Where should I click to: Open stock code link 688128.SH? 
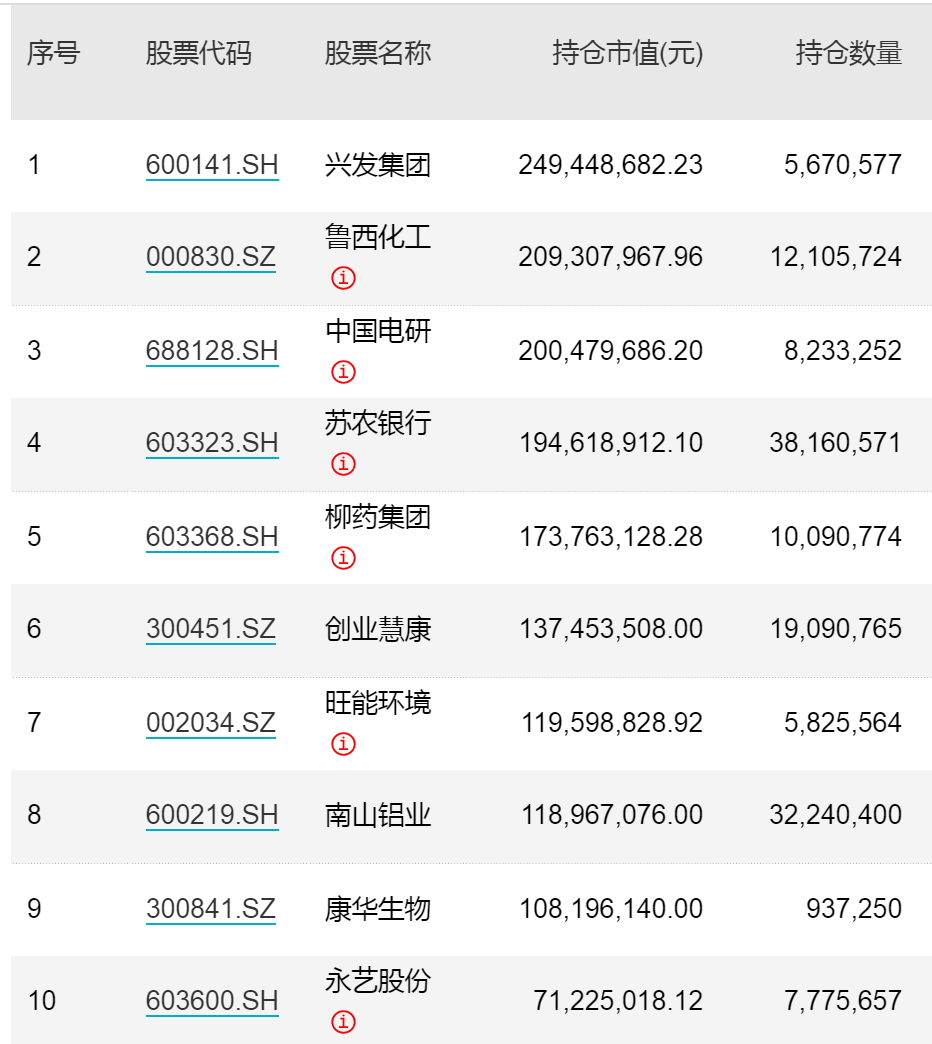click(x=212, y=351)
